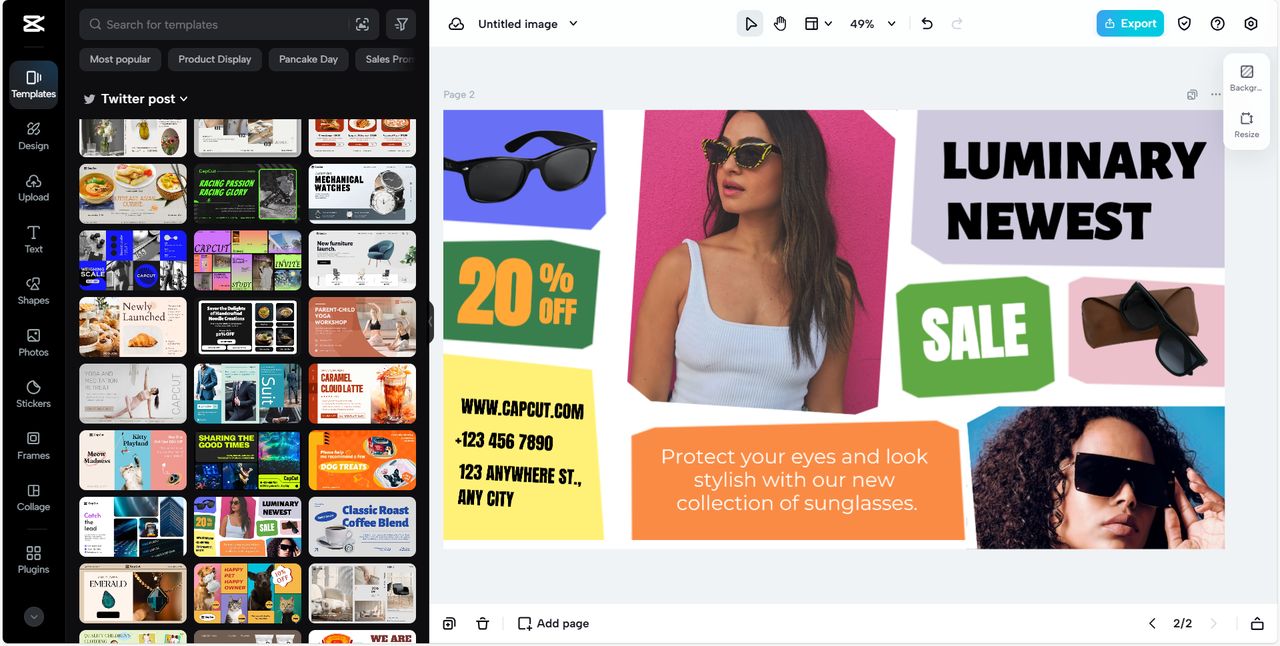Choose the Newly Launched bakery template
1280x646 pixels.
pyautogui.click(x=133, y=327)
